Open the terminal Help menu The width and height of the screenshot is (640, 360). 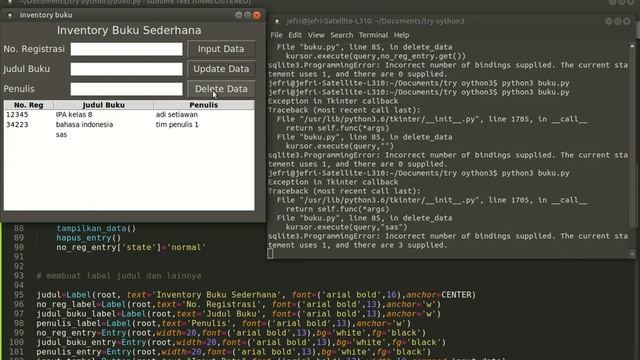[x=401, y=35]
